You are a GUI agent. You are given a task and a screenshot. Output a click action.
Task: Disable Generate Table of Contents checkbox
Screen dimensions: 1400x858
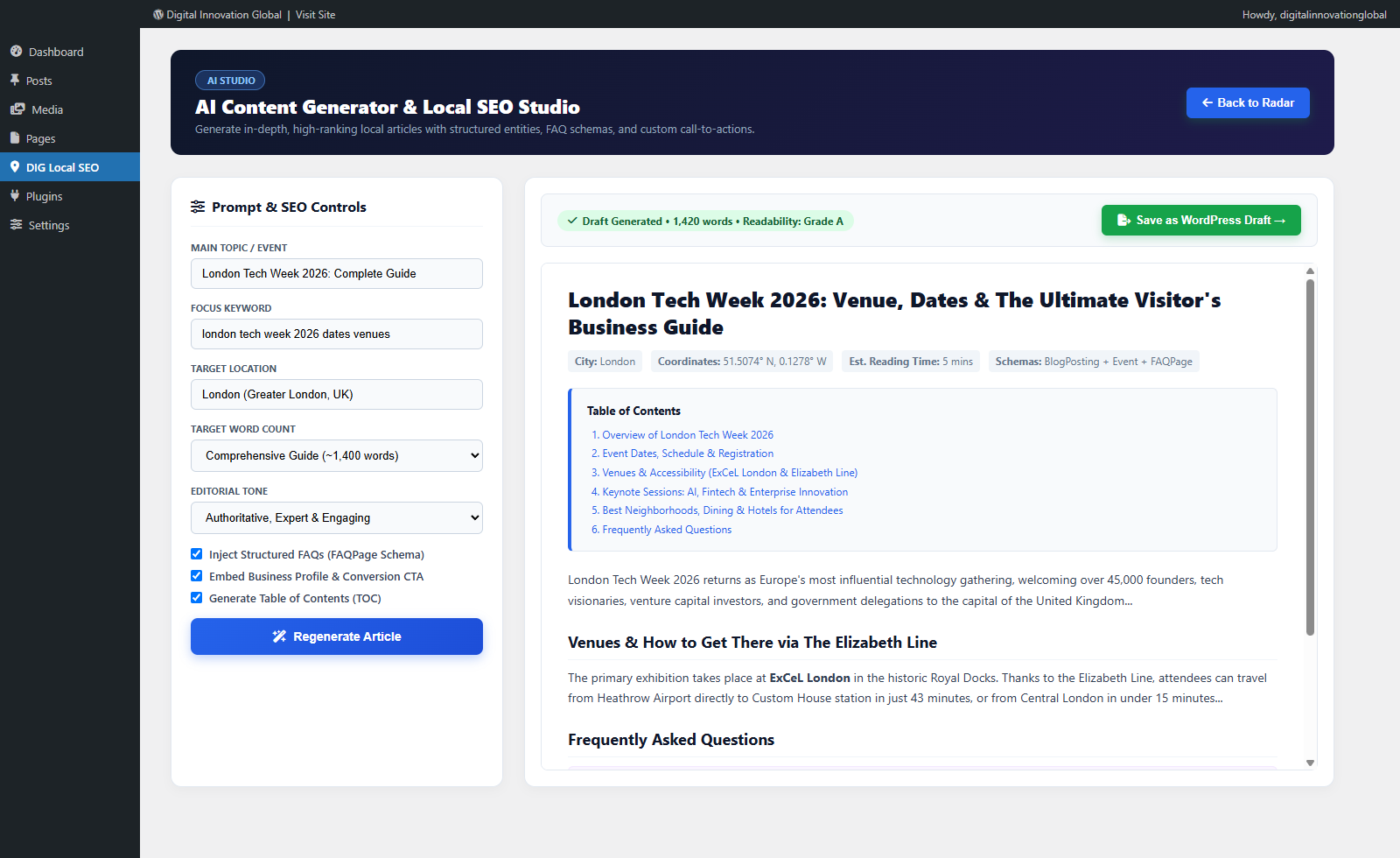tap(197, 598)
